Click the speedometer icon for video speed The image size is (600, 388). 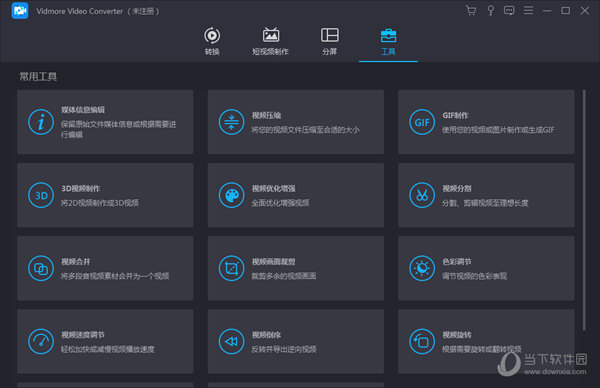[x=41, y=341]
